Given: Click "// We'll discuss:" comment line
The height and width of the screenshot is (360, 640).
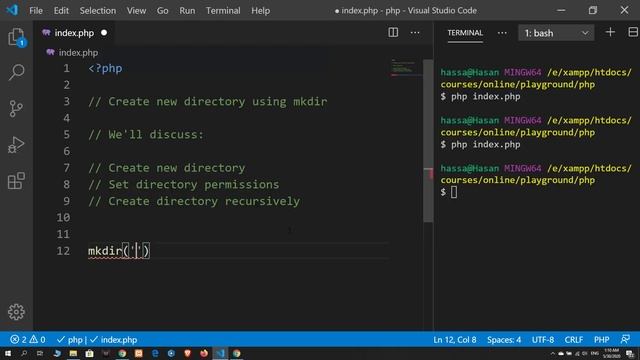Looking at the screenshot, I should [146, 135].
